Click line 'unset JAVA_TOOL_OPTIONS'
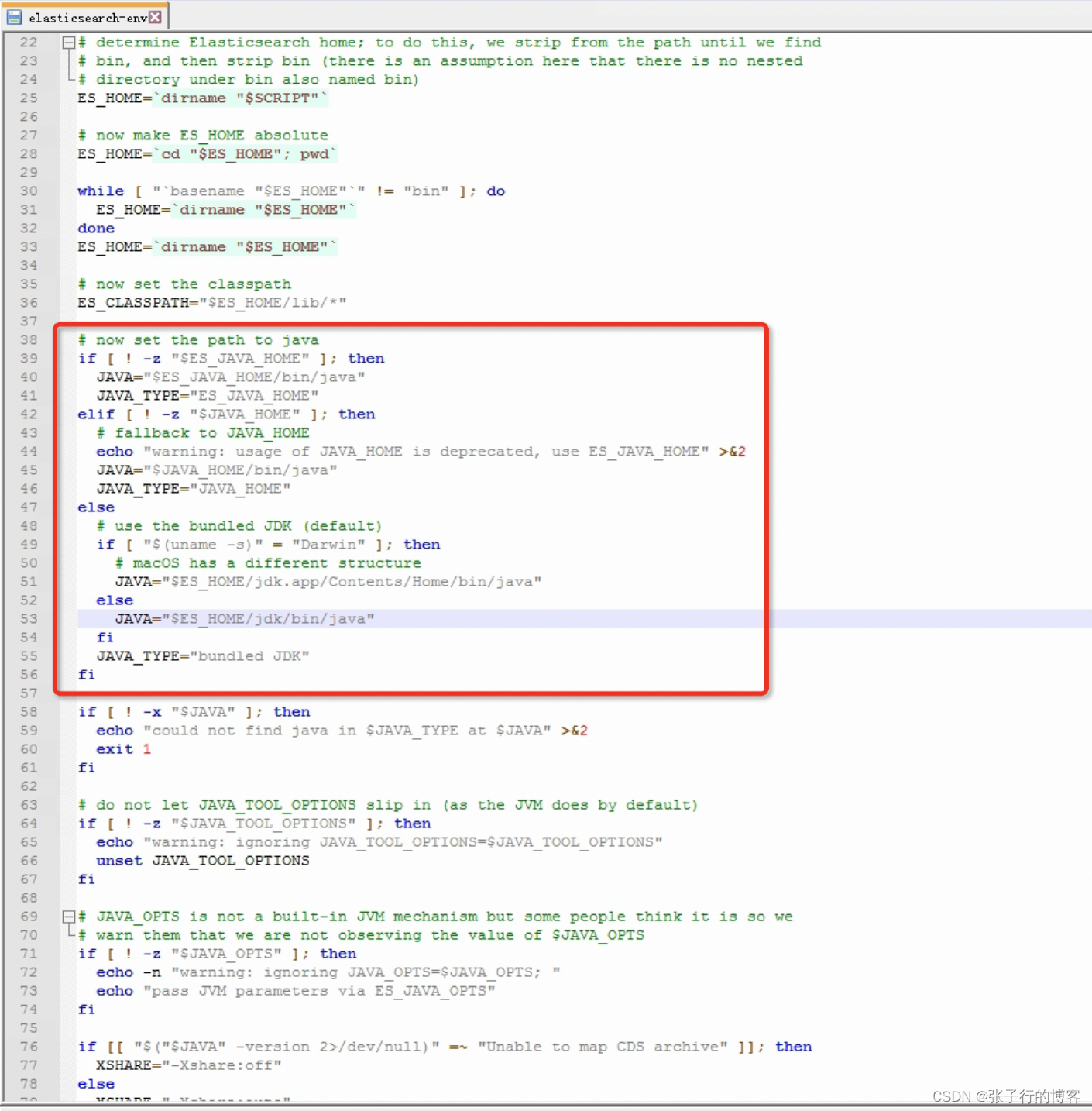Viewport: 1092px width, 1111px height. [x=203, y=861]
